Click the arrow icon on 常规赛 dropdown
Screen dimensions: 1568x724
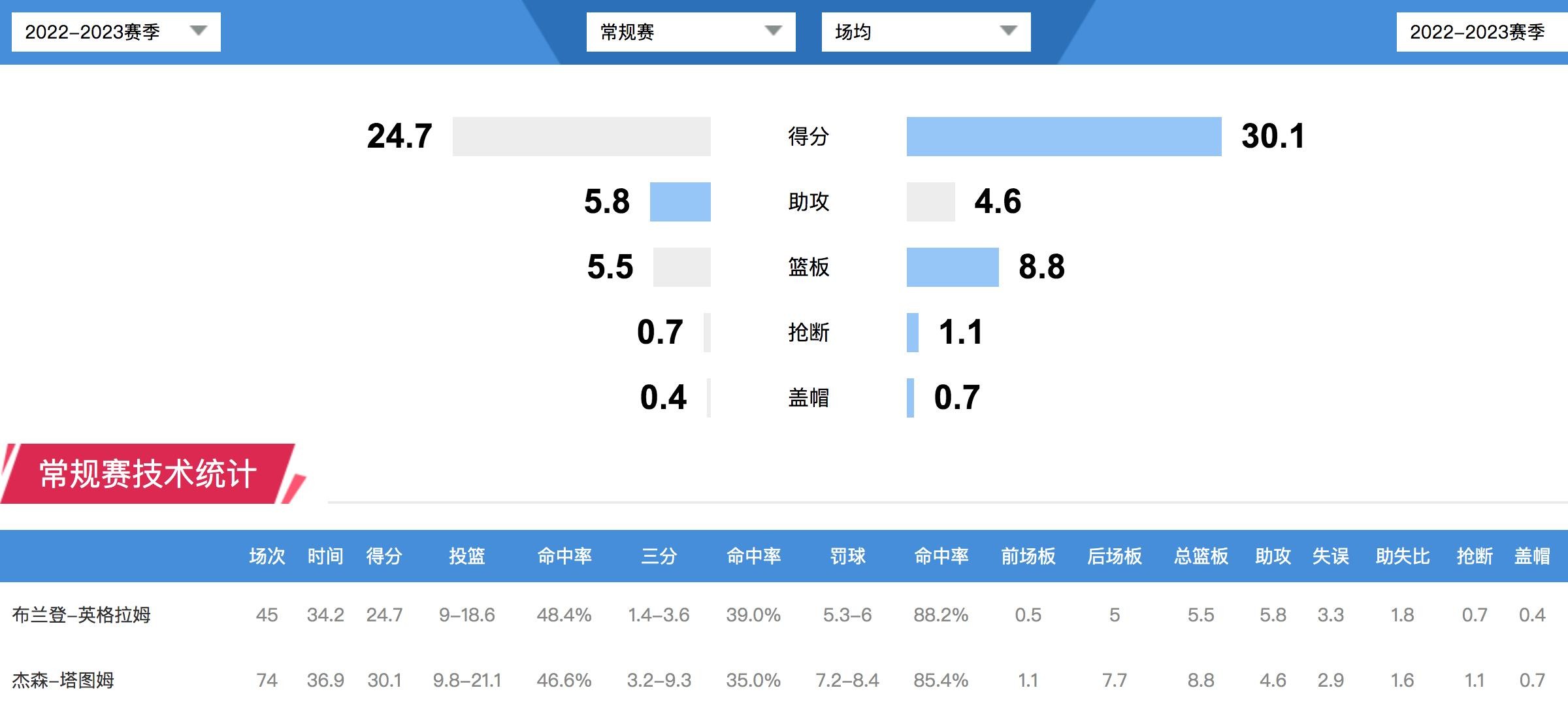point(773,31)
